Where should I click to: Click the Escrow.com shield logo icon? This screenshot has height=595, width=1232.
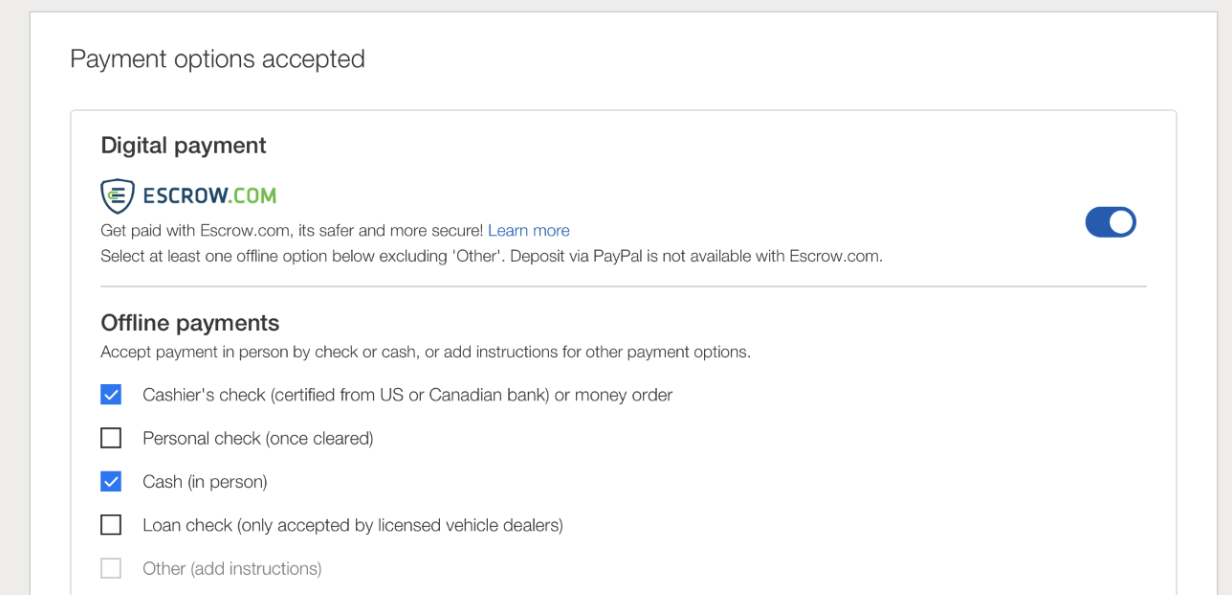(x=117, y=196)
